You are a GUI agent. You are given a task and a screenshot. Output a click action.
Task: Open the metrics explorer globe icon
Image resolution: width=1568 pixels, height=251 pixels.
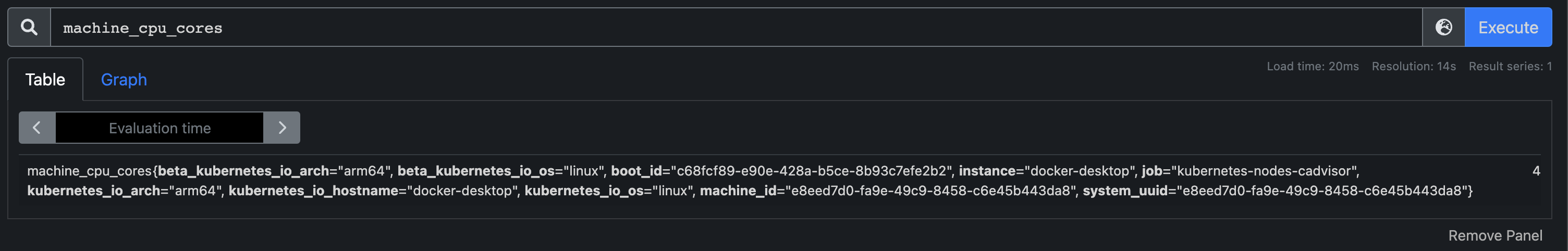pyautogui.click(x=1443, y=28)
